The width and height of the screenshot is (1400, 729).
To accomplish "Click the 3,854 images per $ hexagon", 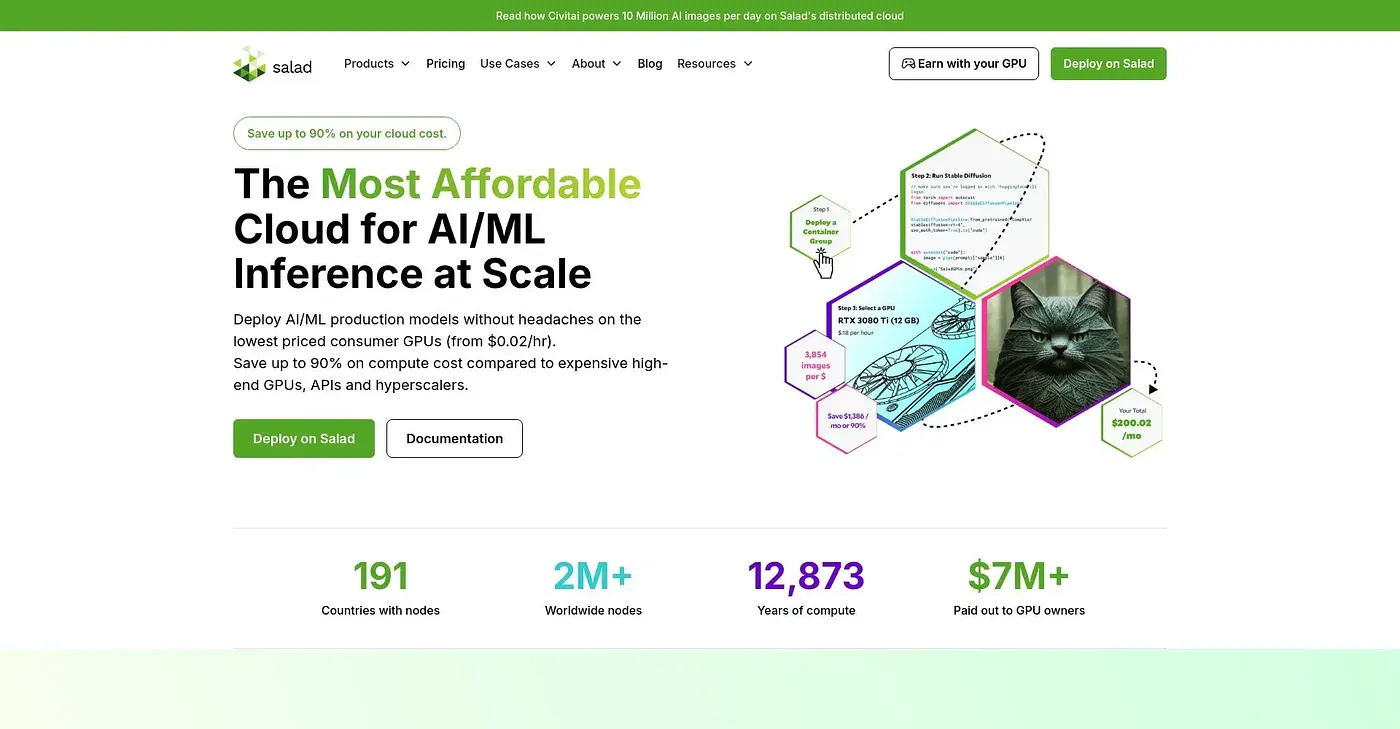I will 815,364.
